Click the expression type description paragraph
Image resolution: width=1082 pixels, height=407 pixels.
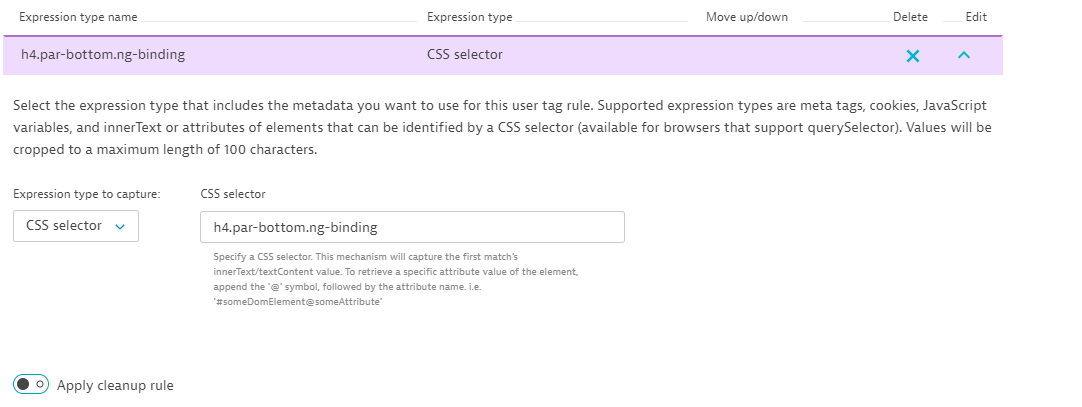500,127
